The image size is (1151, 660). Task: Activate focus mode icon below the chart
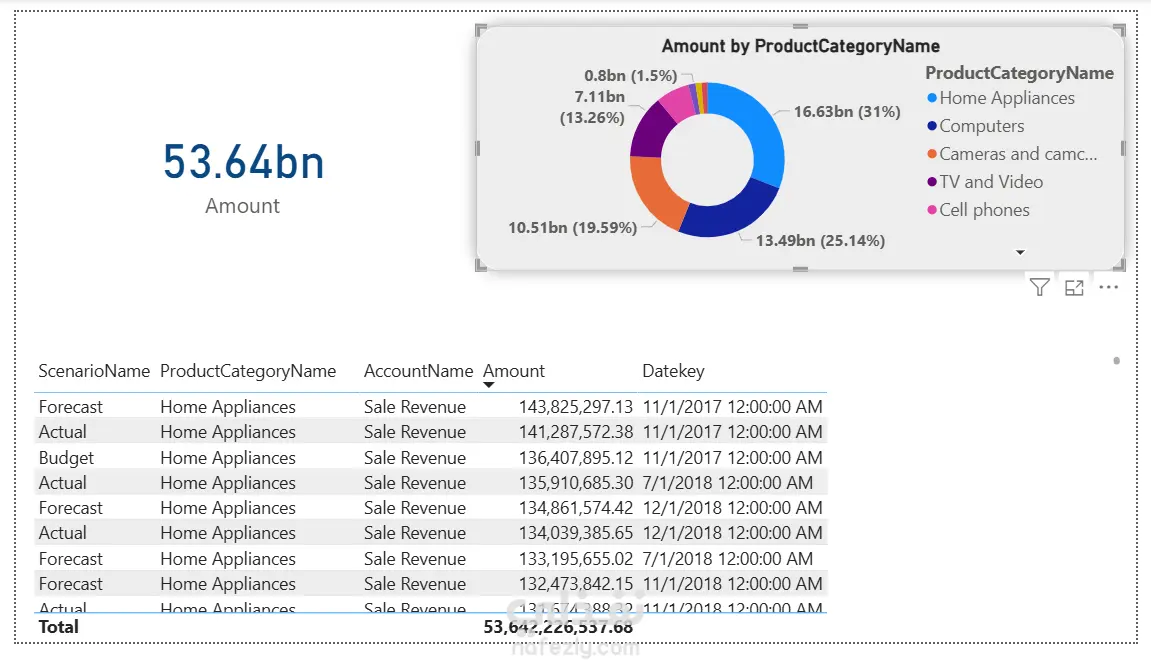[x=1074, y=288]
